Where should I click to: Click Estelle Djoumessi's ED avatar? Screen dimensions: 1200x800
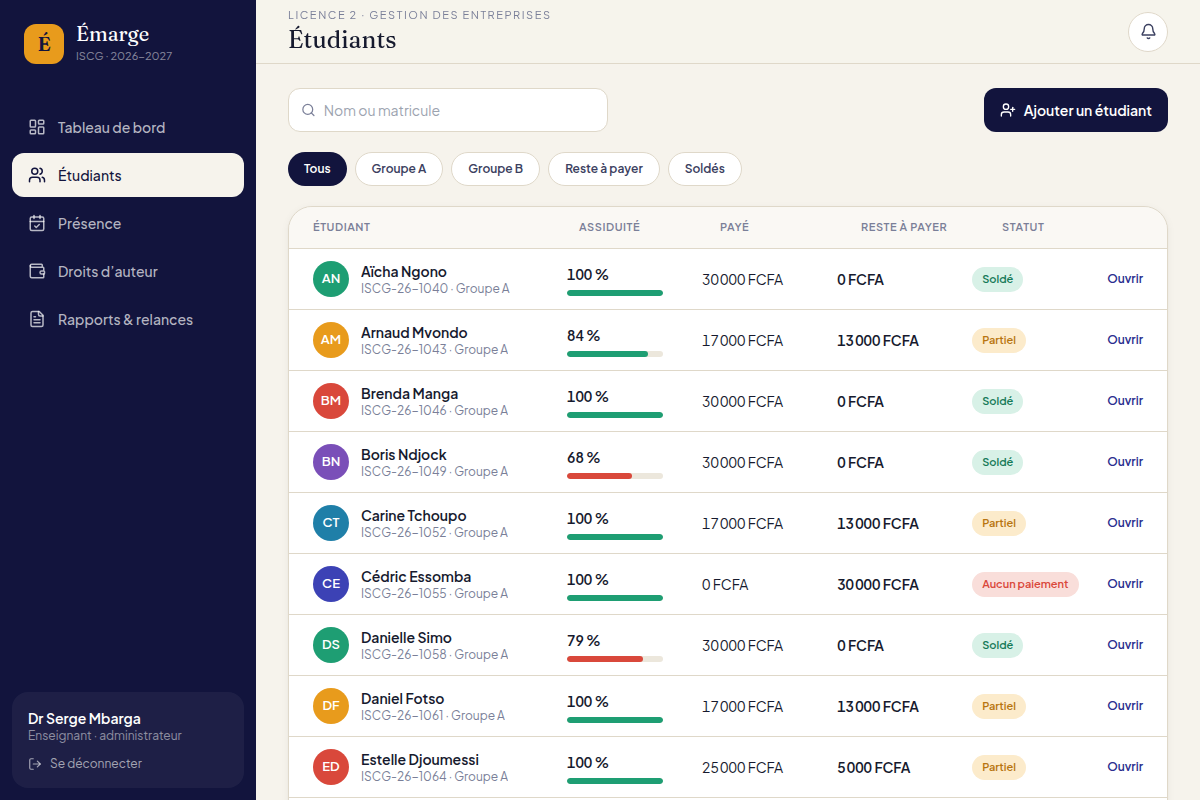(331, 767)
